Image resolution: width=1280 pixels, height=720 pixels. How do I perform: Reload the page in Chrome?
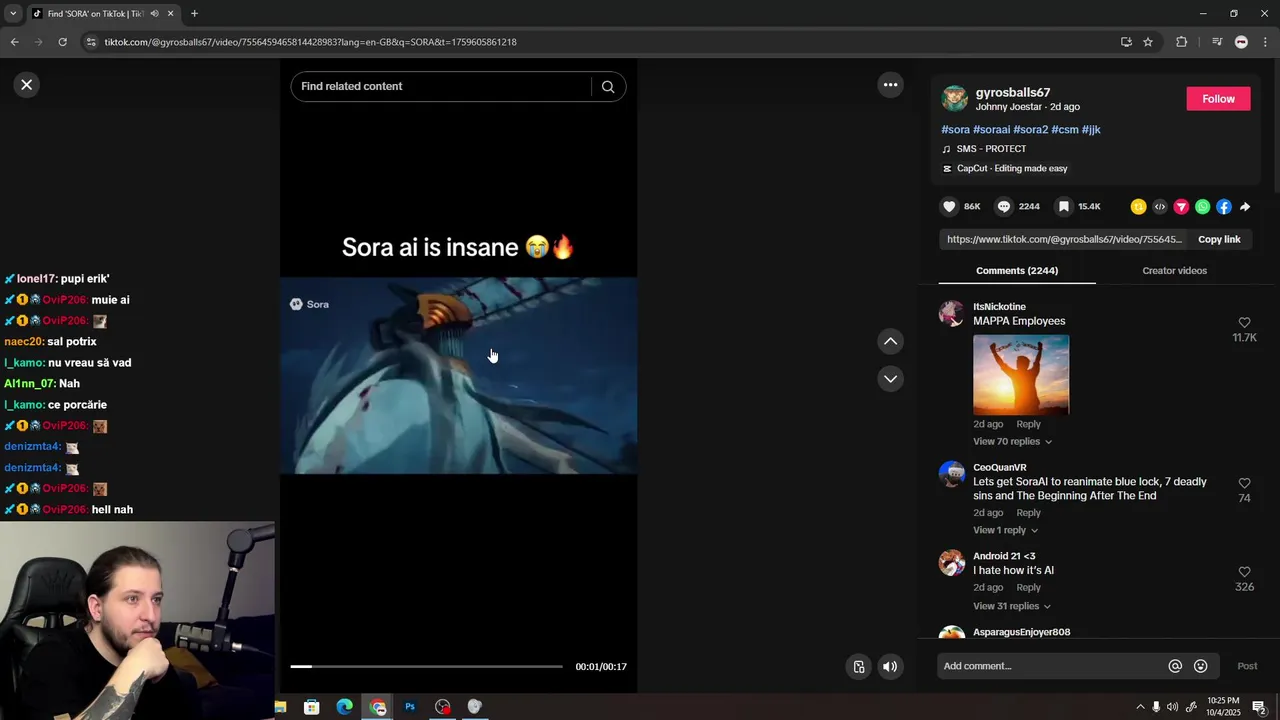(62, 42)
